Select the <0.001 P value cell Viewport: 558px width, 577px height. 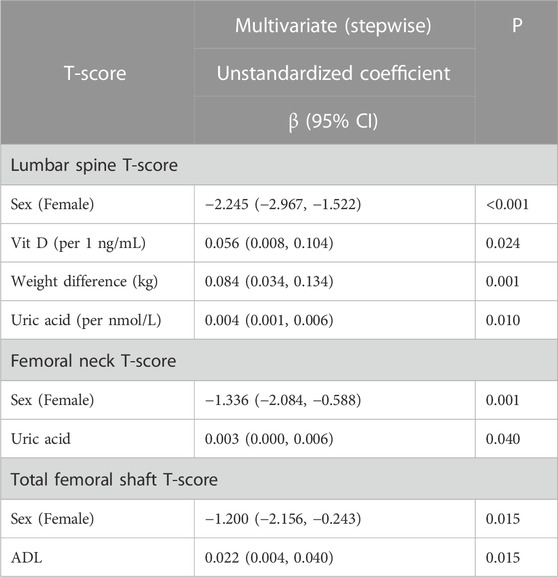tap(516, 204)
